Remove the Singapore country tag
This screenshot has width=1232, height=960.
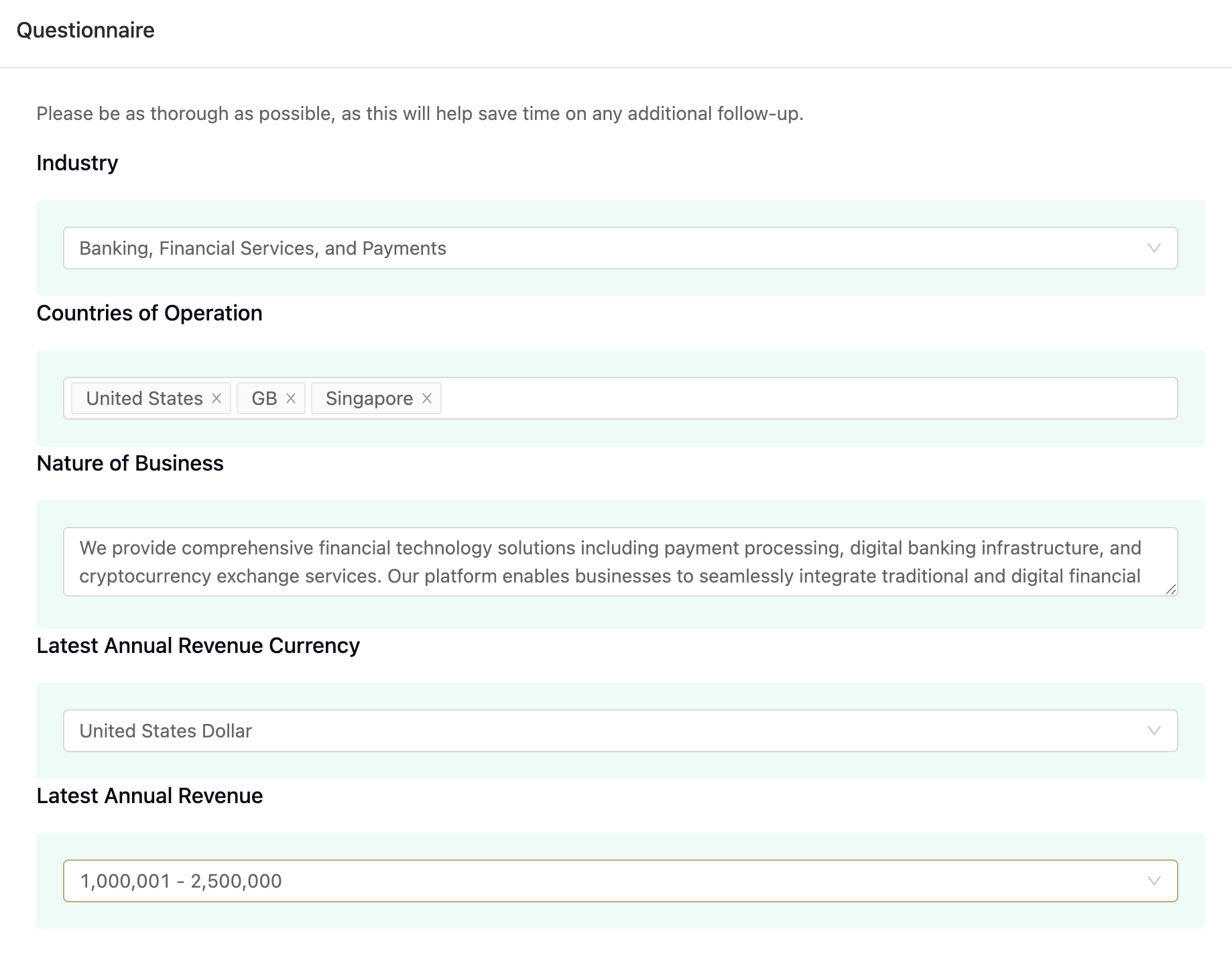(x=427, y=398)
